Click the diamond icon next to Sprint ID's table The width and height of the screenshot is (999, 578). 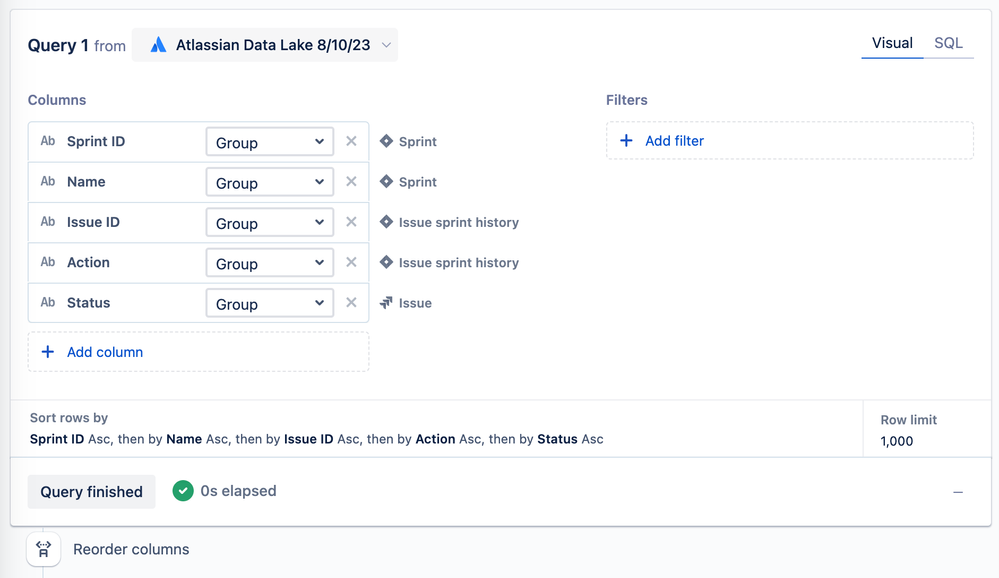386,141
